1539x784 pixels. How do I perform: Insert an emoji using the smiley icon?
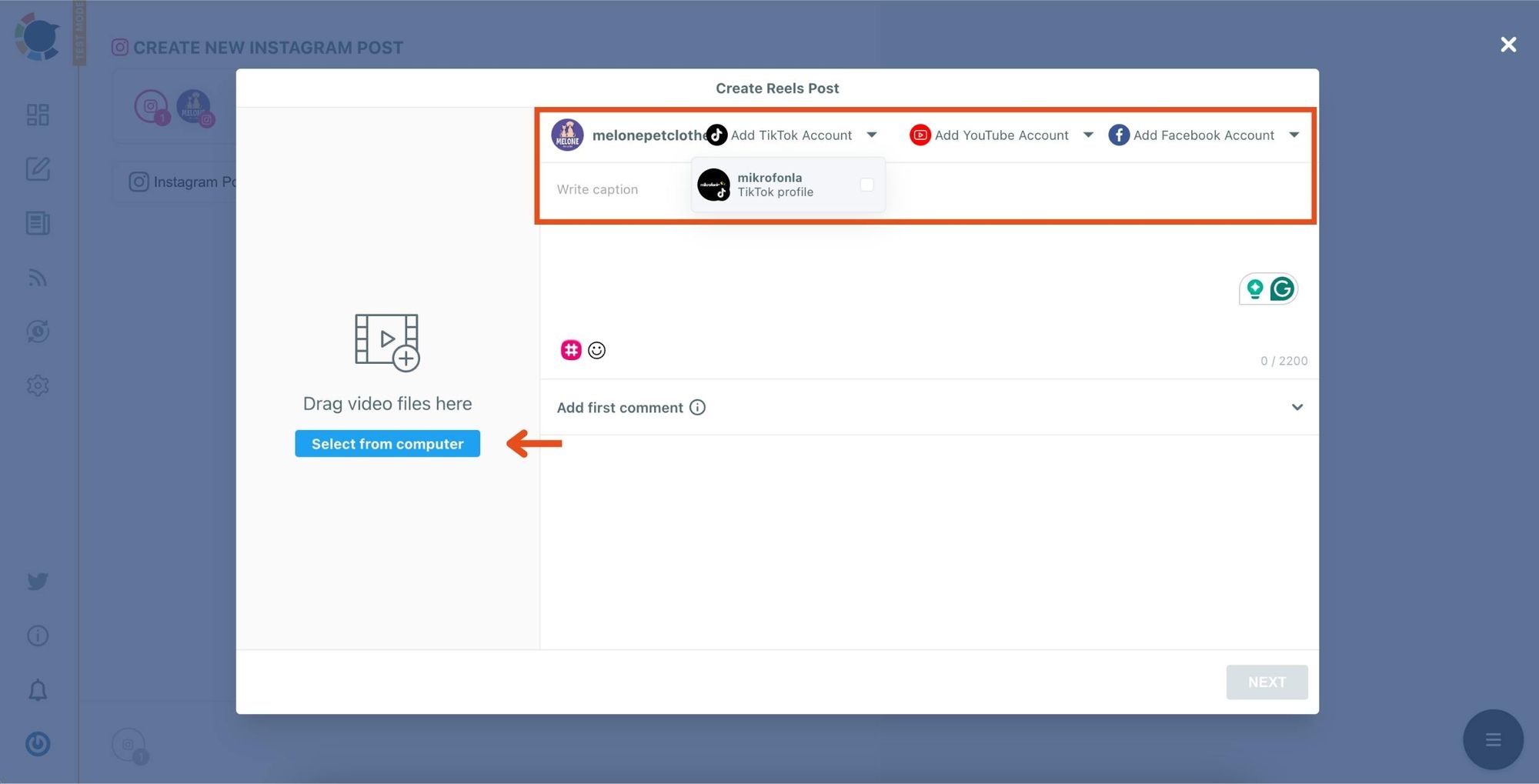(x=597, y=350)
